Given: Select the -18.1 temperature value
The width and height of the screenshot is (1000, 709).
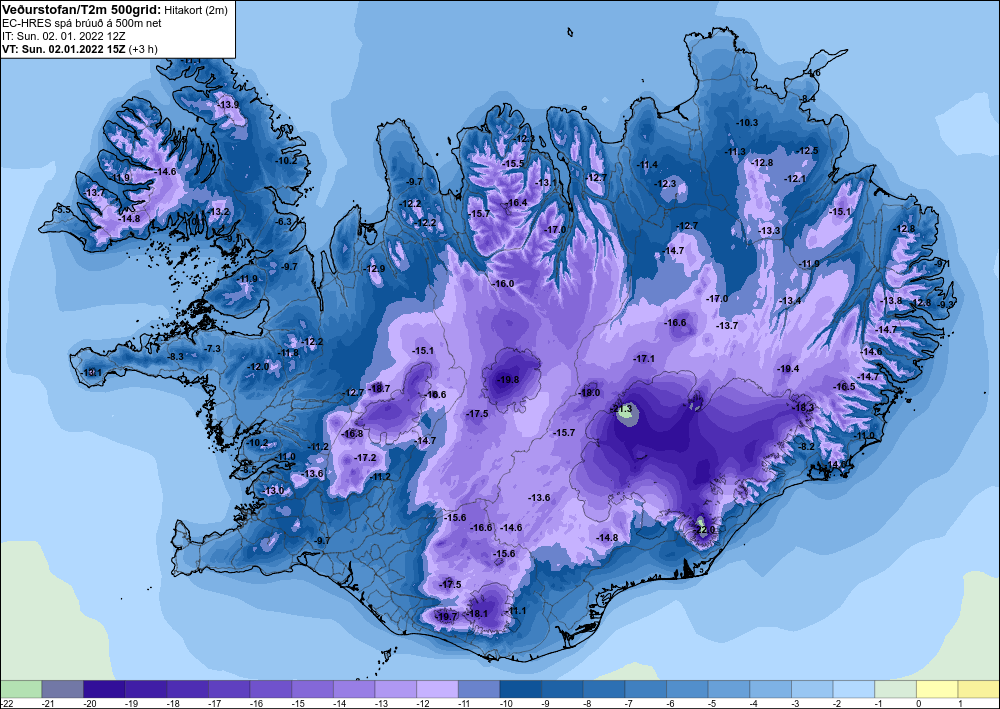Looking at the screenshot, I should [x=477, y=614].
